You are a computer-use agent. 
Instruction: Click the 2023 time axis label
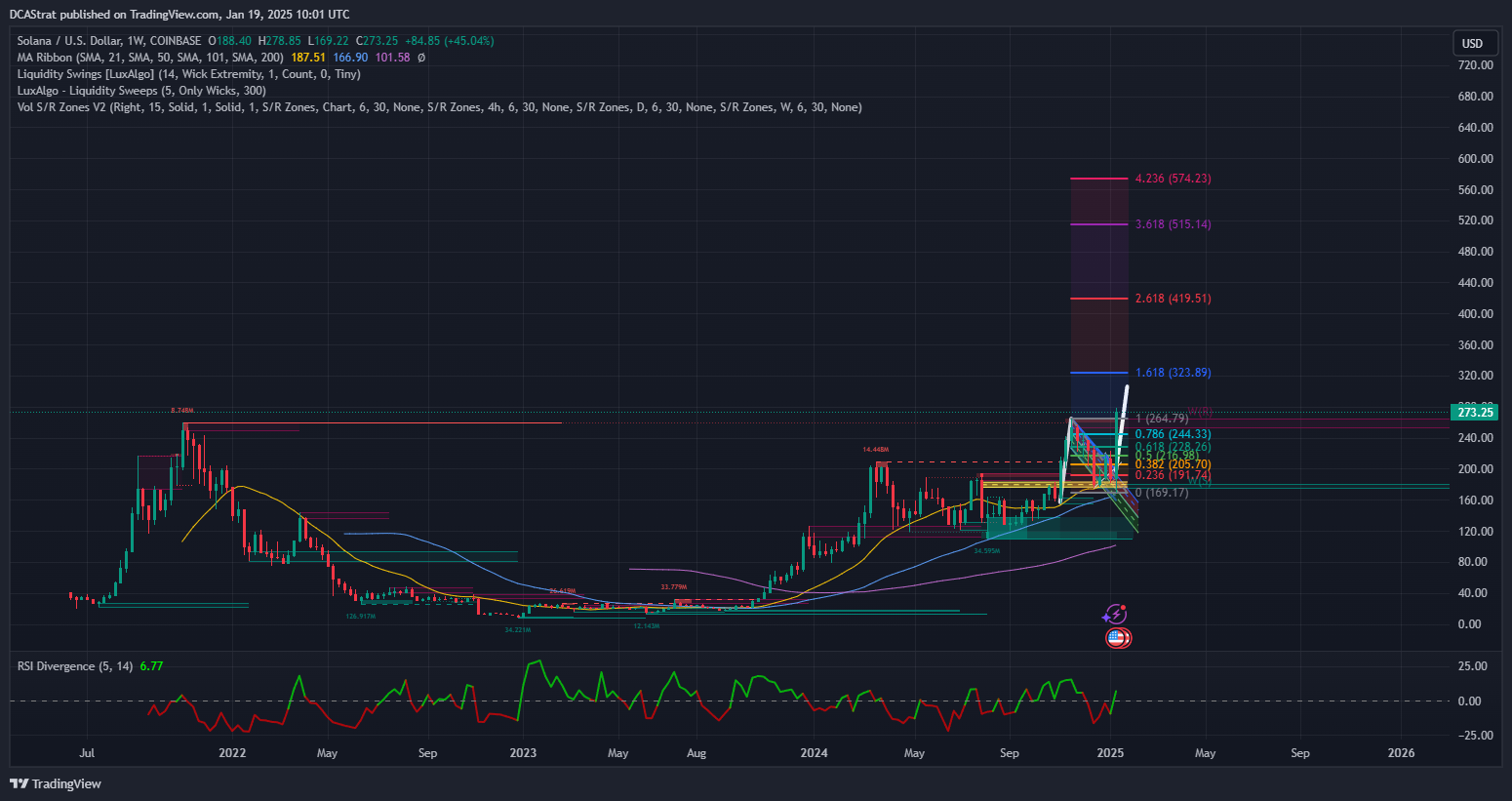(x=523, y=753)
